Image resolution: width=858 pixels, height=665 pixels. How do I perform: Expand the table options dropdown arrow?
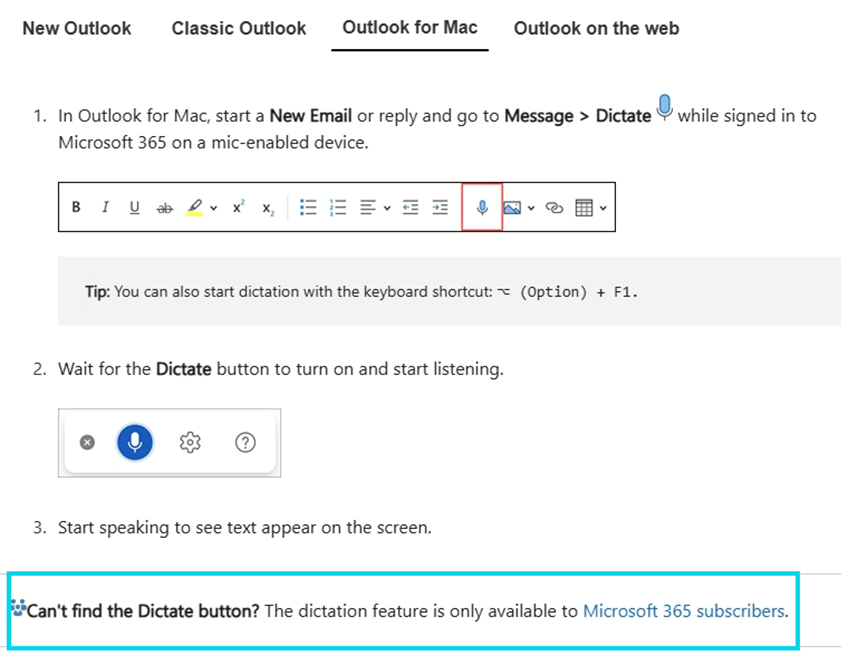point(603,208)
